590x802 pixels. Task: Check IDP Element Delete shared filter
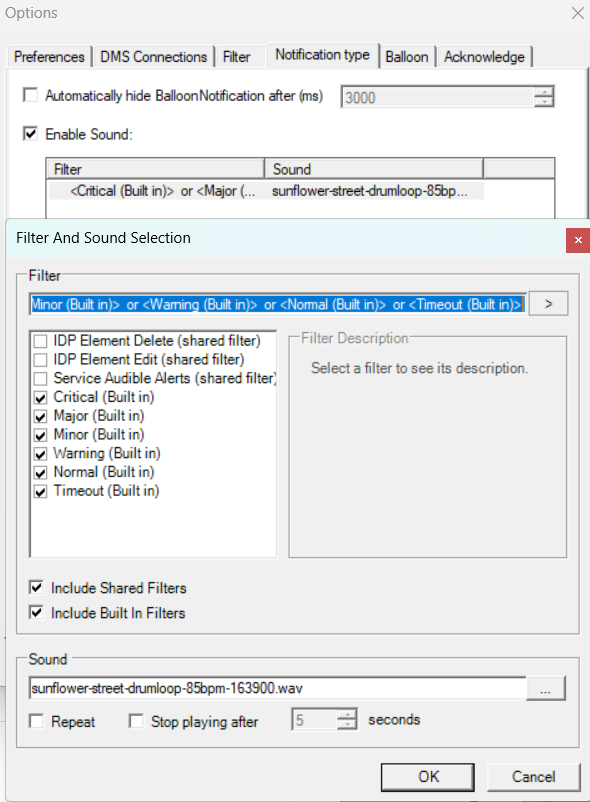(x=40, y=341)
